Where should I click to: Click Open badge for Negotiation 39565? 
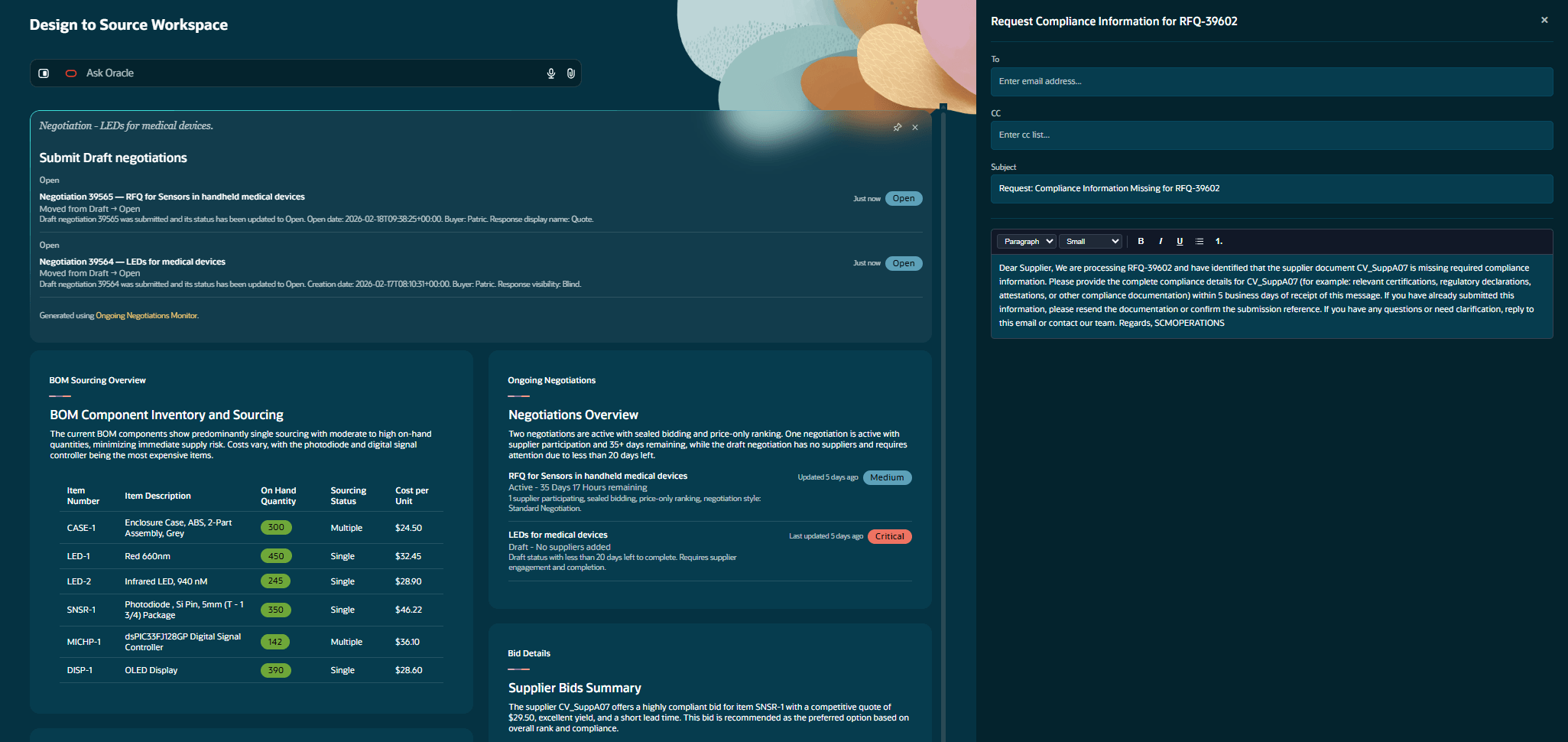(x=904, y=198)
